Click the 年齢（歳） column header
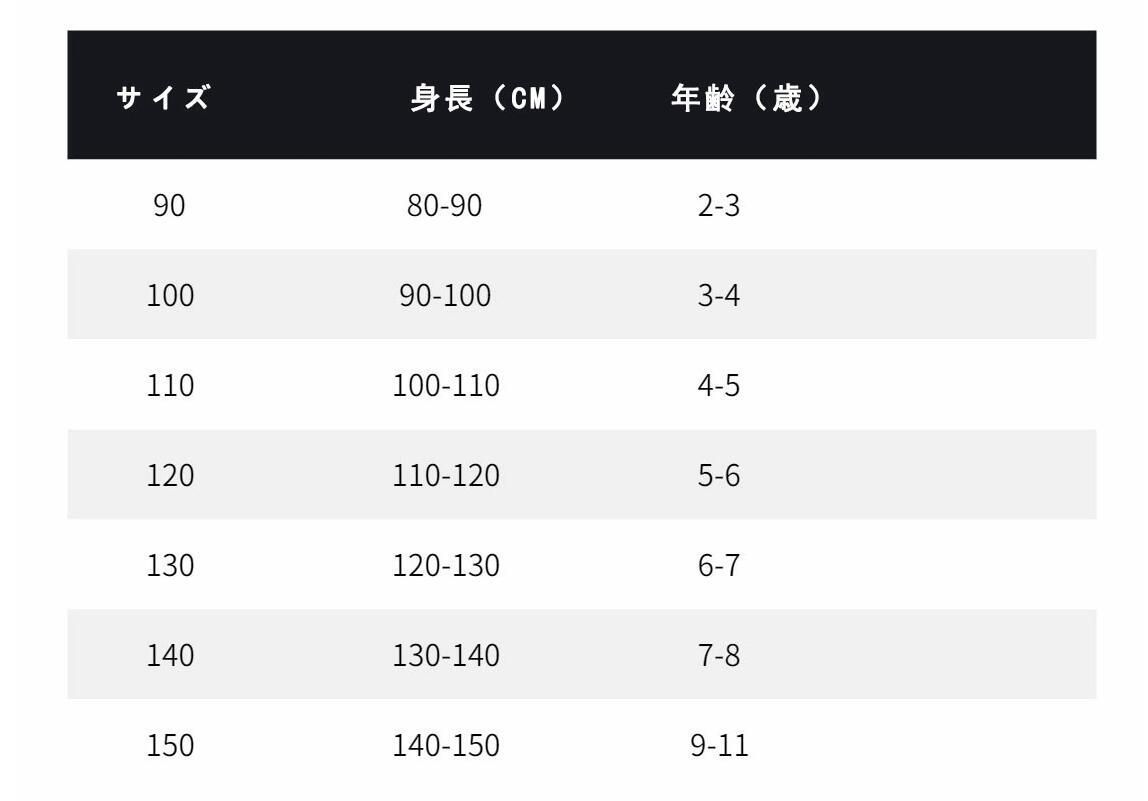 [746, 99]
